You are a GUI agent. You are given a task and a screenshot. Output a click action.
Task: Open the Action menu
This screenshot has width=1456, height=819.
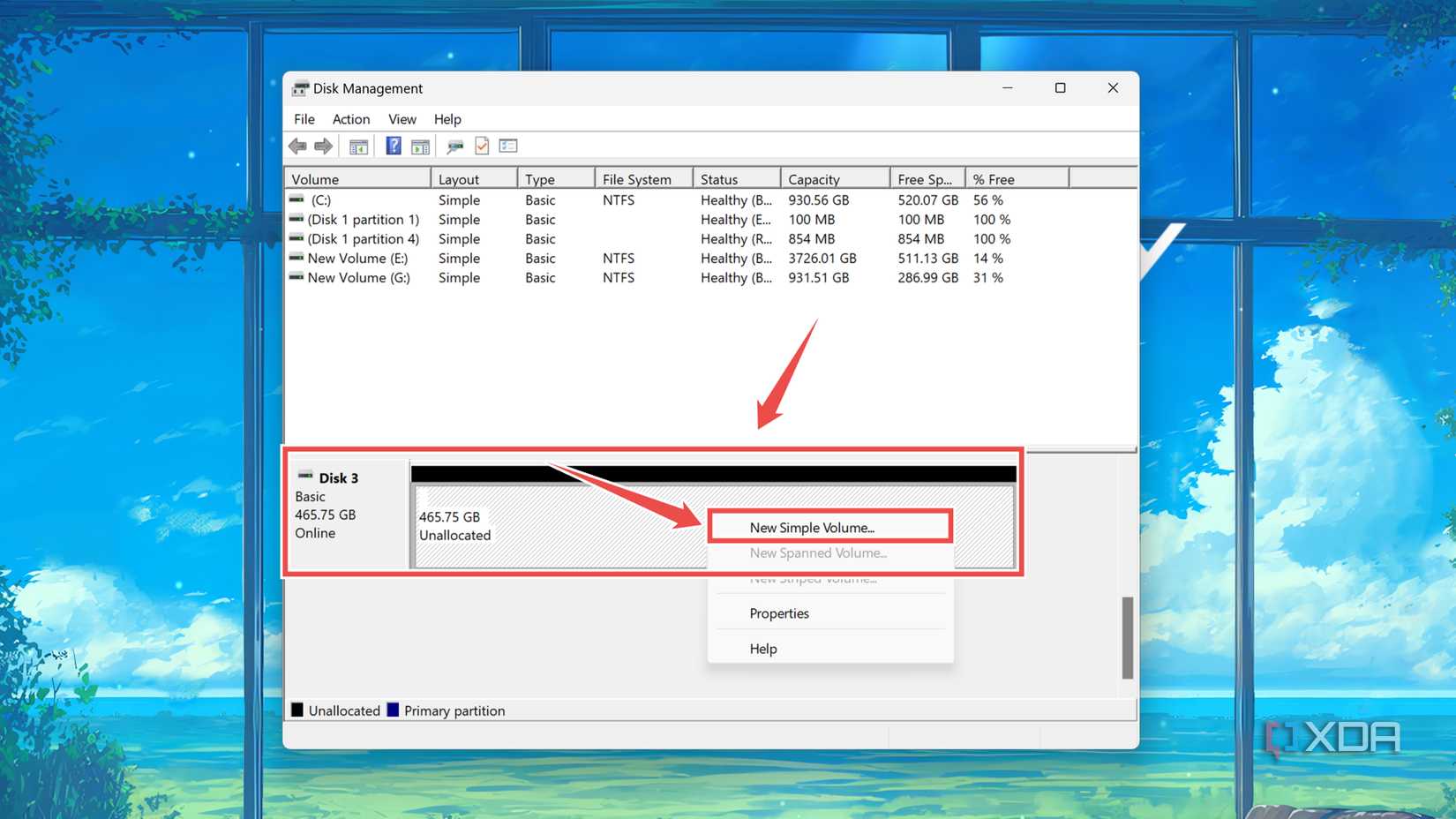point(350,119)
